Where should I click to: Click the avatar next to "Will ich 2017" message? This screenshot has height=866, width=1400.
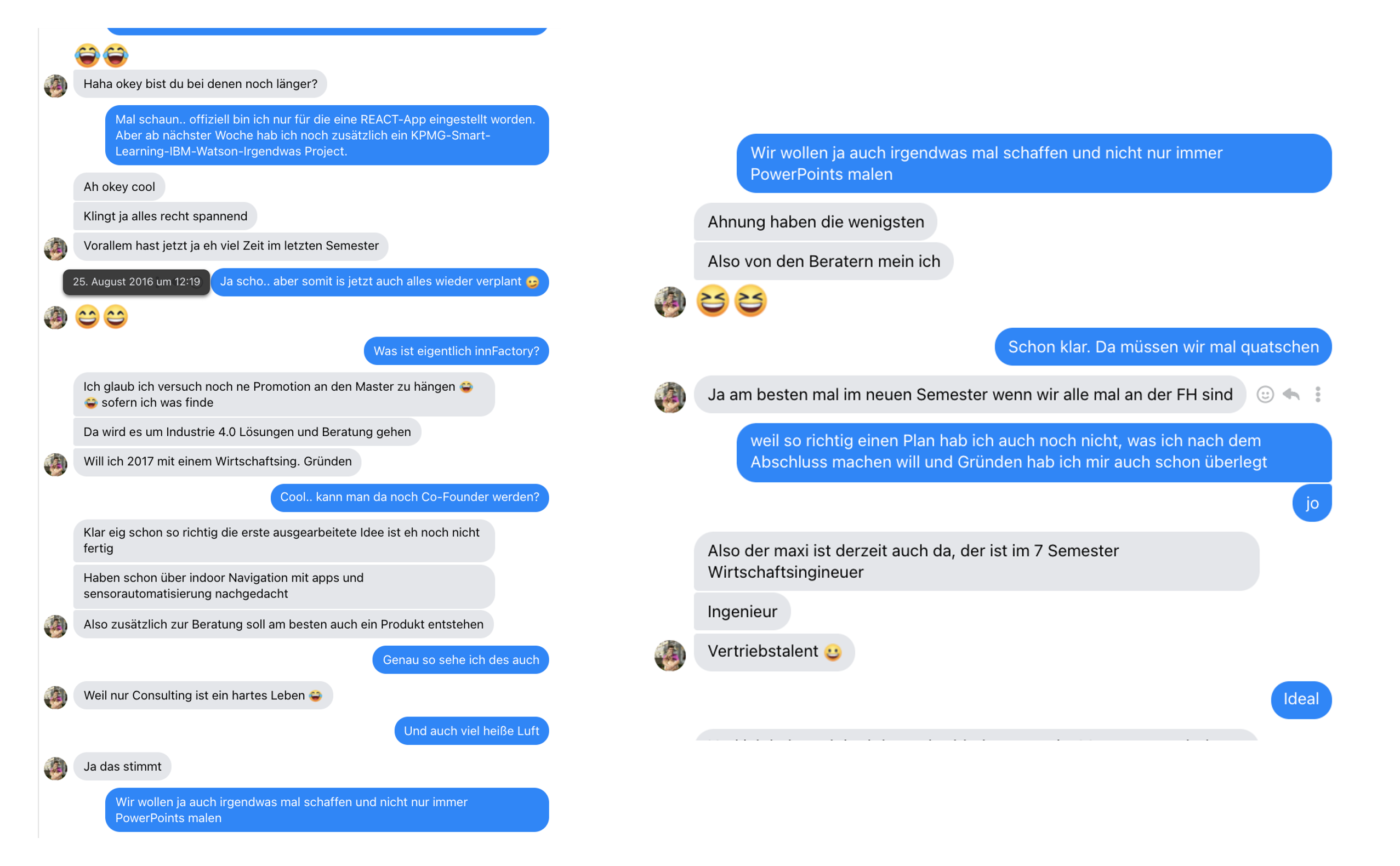55,464
